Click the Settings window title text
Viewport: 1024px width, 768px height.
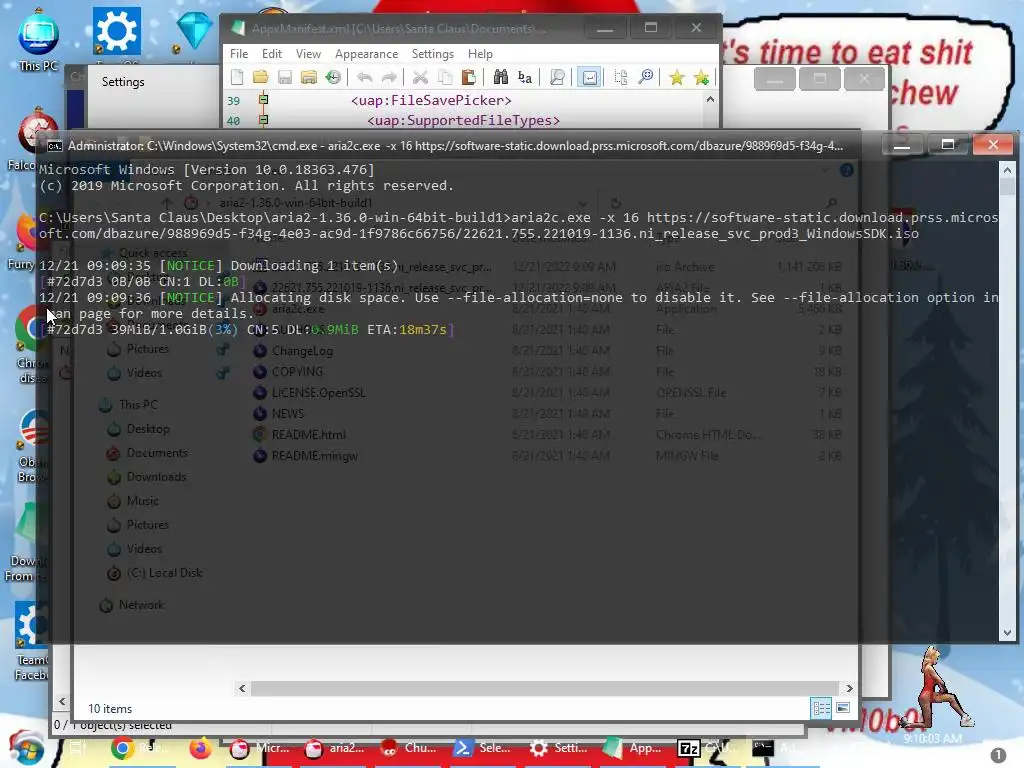123,82
